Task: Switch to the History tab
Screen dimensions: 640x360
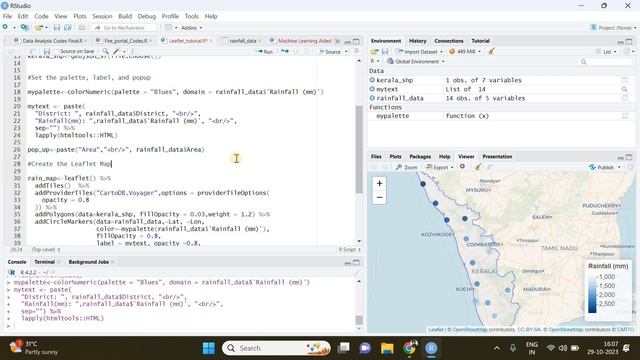Action: 418,41
